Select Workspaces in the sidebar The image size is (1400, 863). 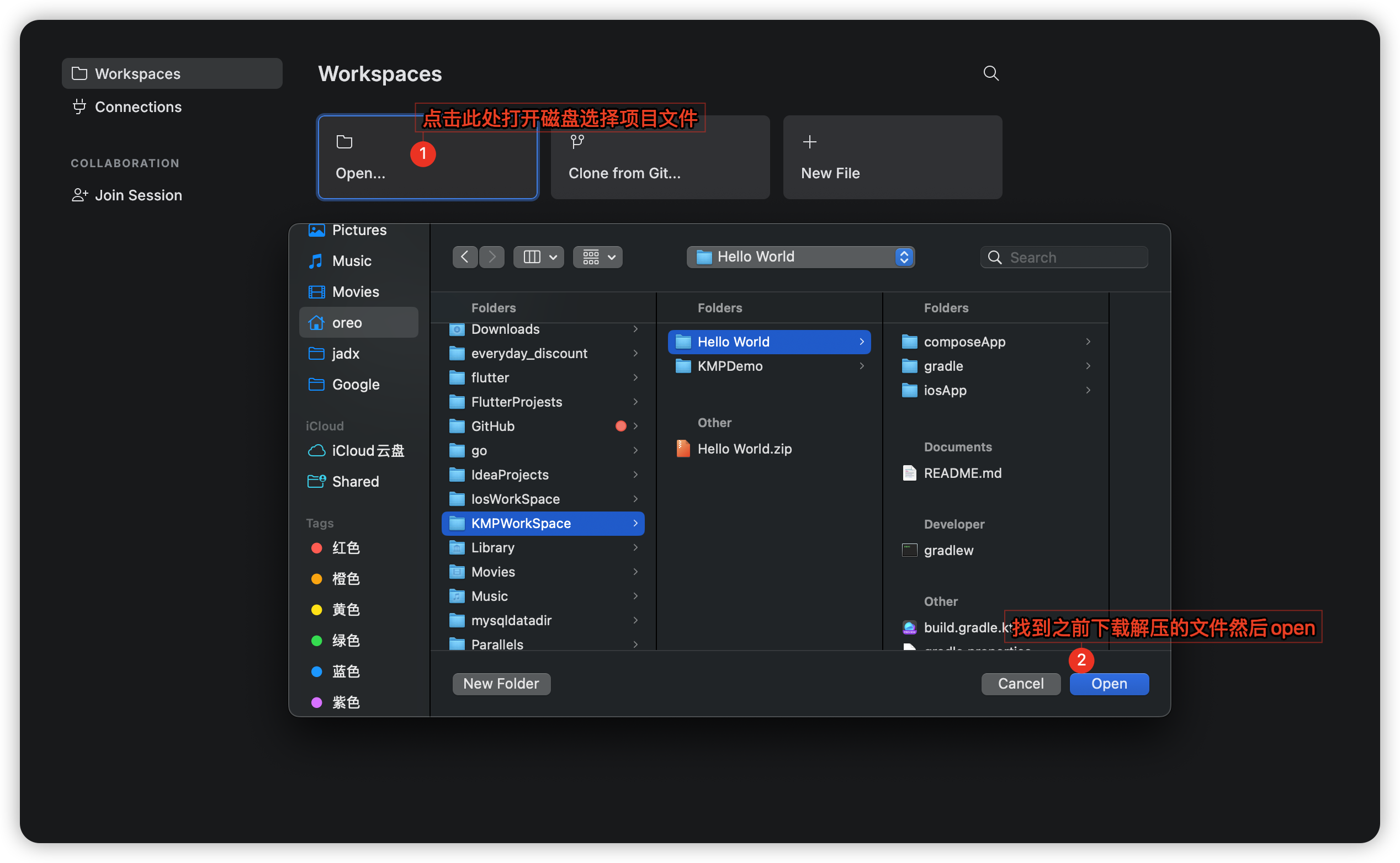tap(137, 73)
